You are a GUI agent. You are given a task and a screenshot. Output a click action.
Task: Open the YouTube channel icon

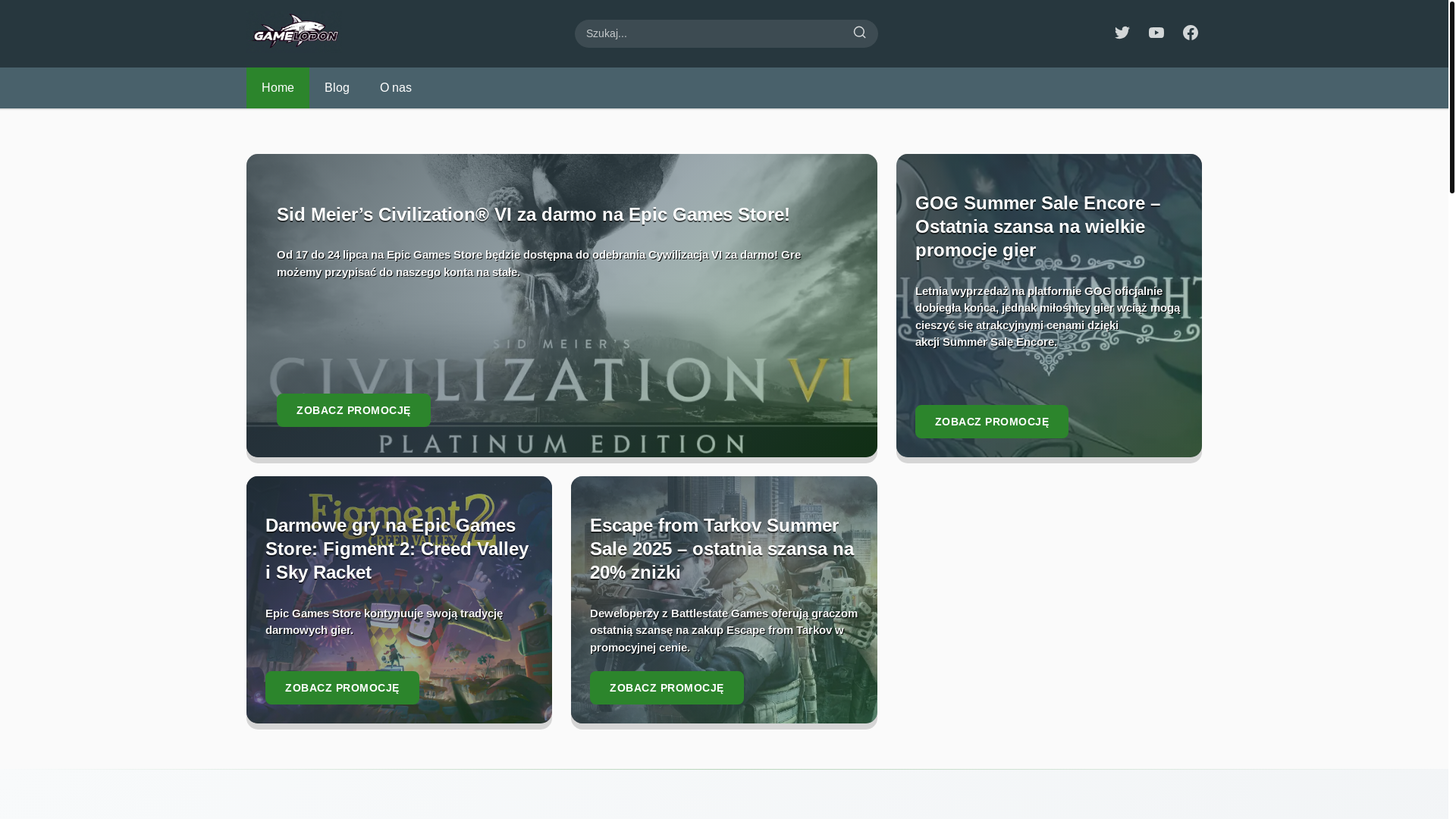1156,33
